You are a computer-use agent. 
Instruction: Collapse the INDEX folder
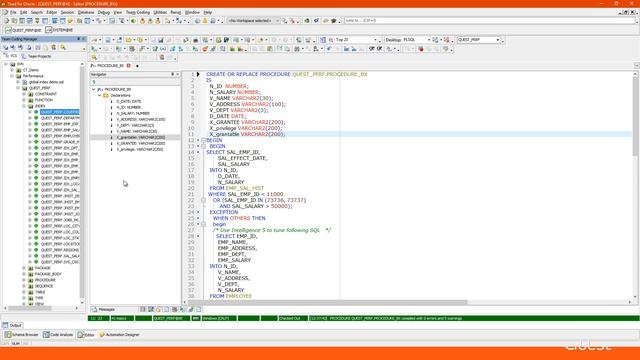point(24,106)
